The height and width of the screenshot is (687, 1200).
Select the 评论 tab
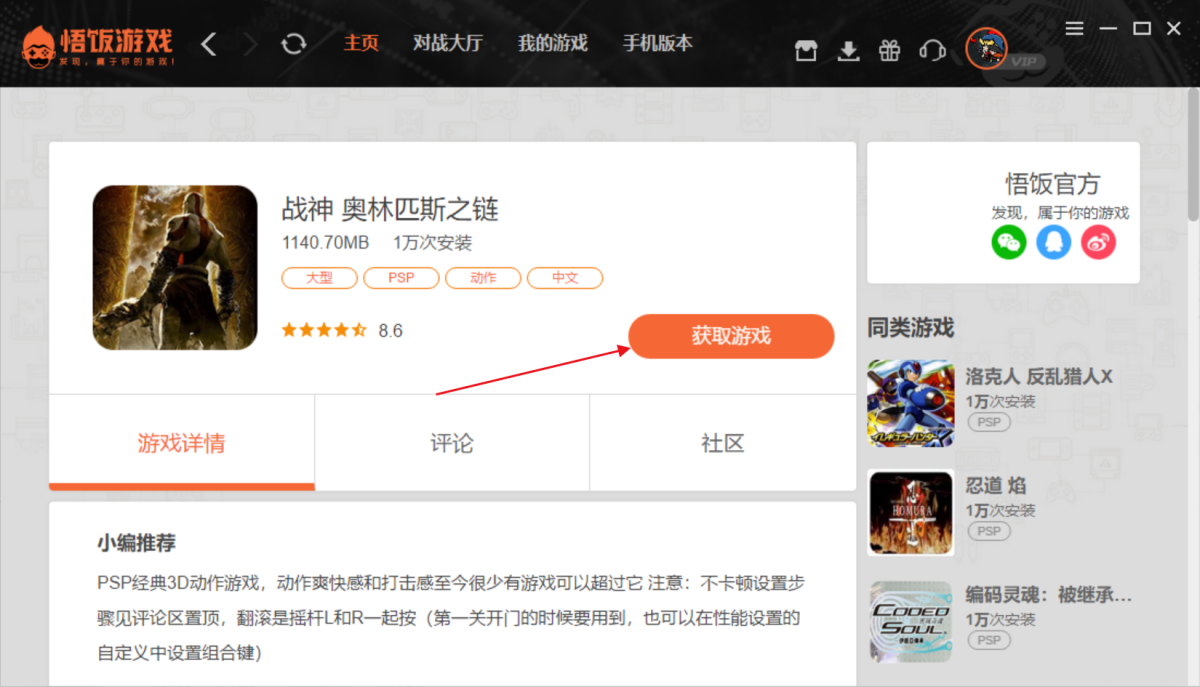[452, 443]
